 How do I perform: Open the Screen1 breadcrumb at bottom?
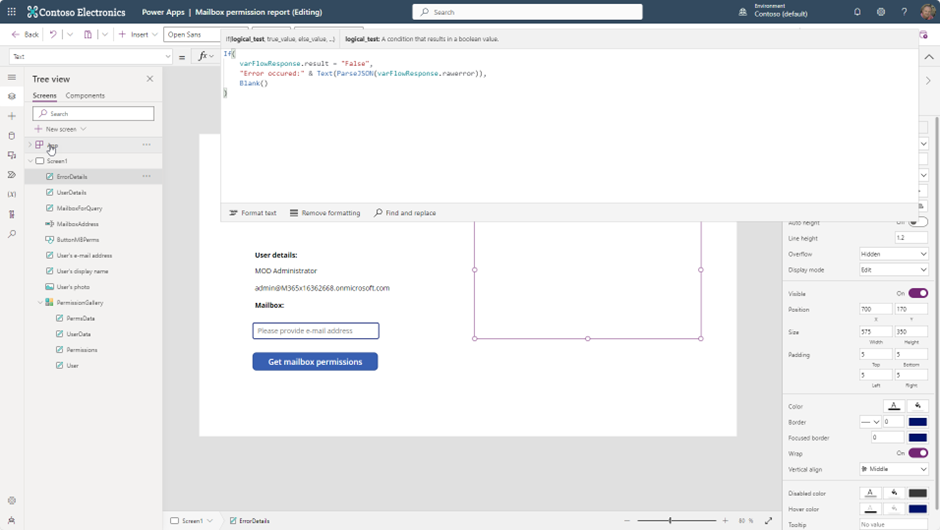tap(192, 520)
